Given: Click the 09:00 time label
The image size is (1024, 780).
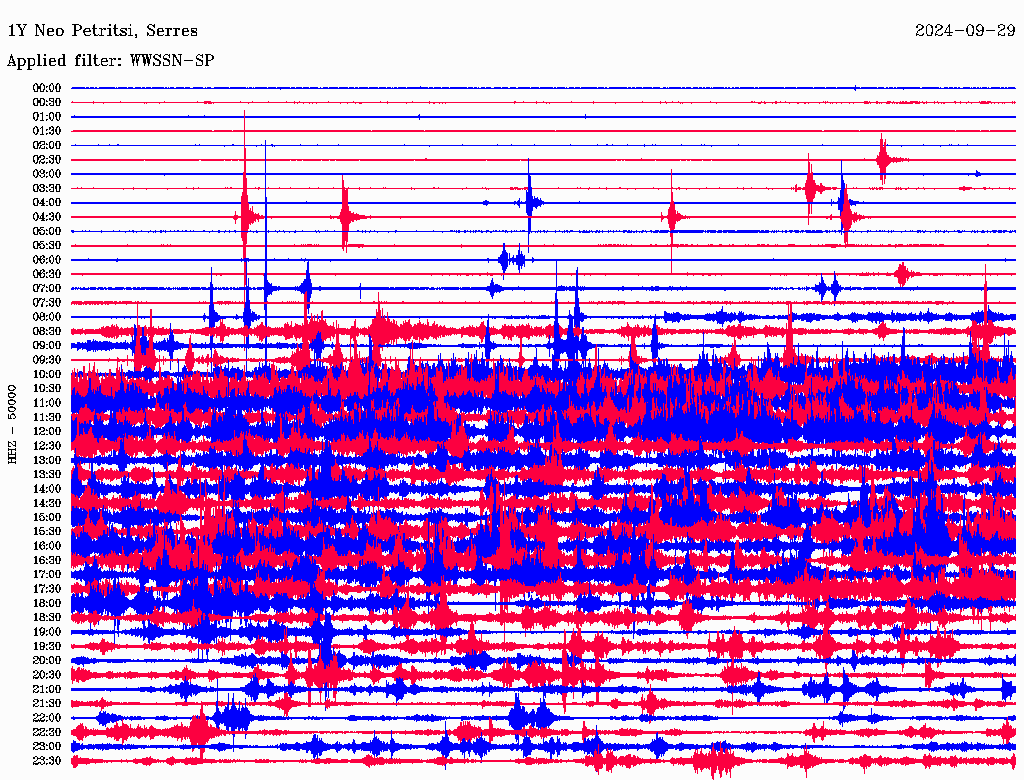Looking at the screenshot, I should point(47,346).
